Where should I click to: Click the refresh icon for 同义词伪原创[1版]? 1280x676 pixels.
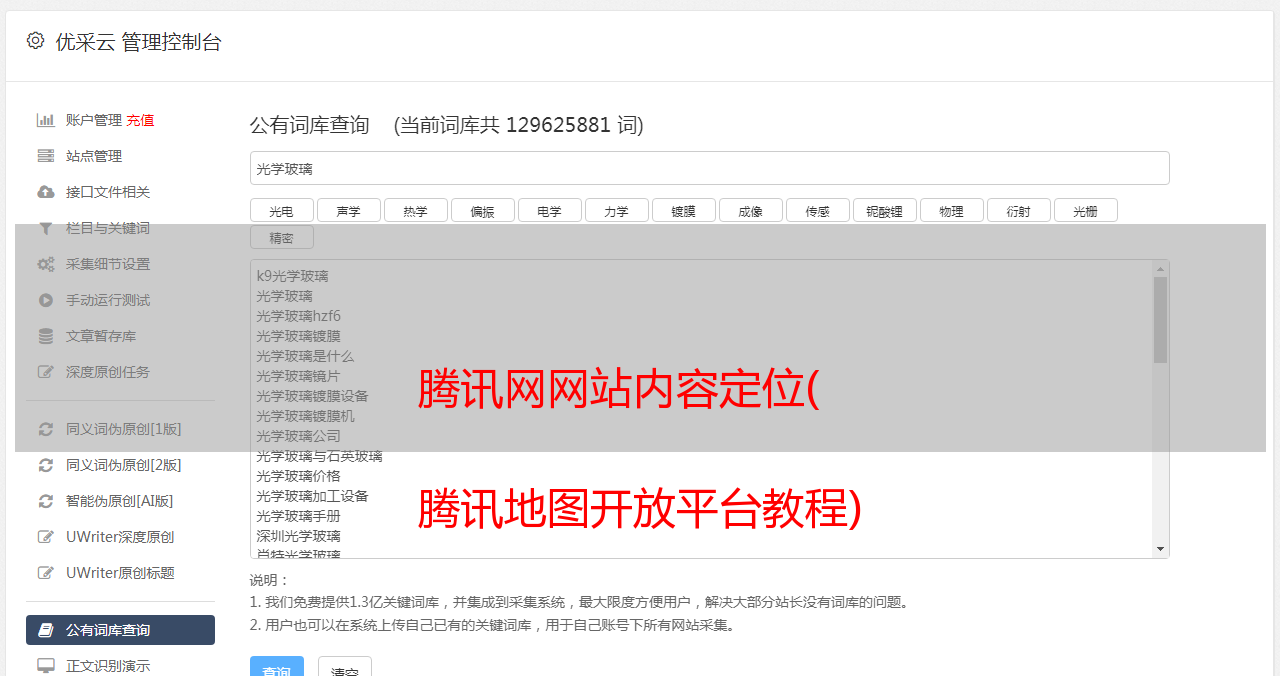[x=46, y=429]
